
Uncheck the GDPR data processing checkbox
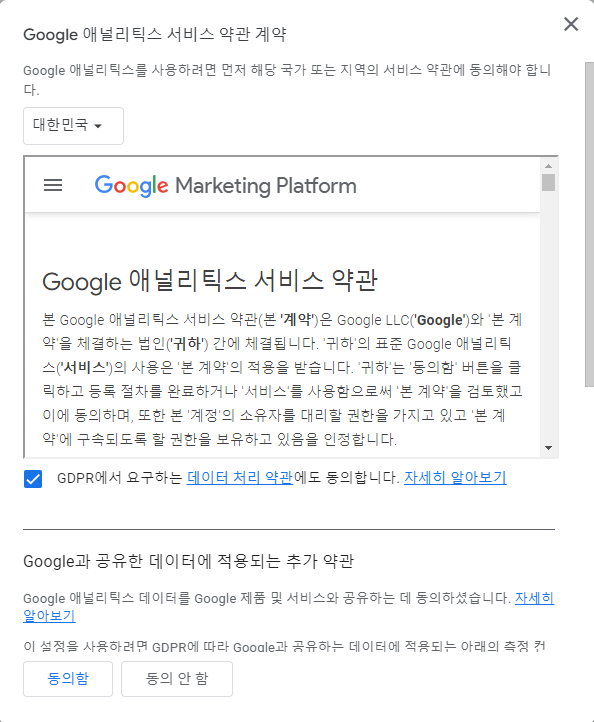point(33,479)
